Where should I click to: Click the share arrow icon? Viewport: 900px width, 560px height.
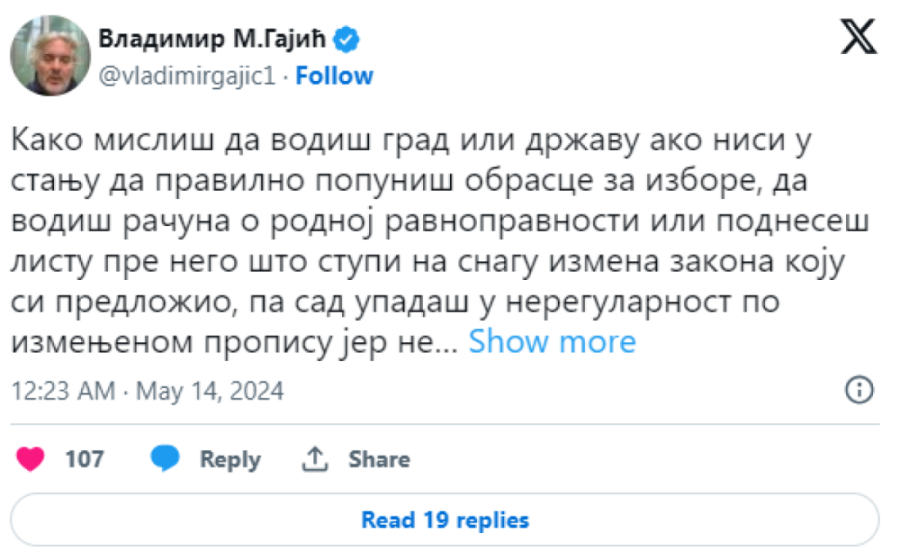315,459
